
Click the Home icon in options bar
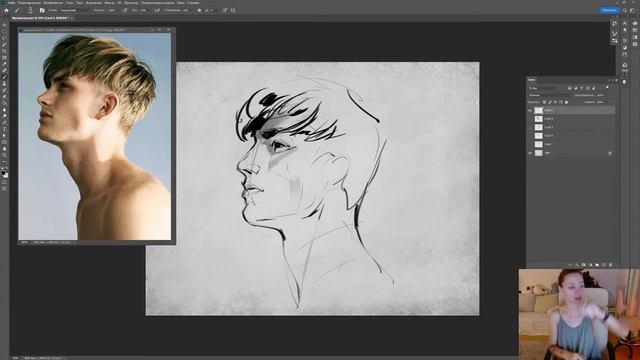pos(7,10)
